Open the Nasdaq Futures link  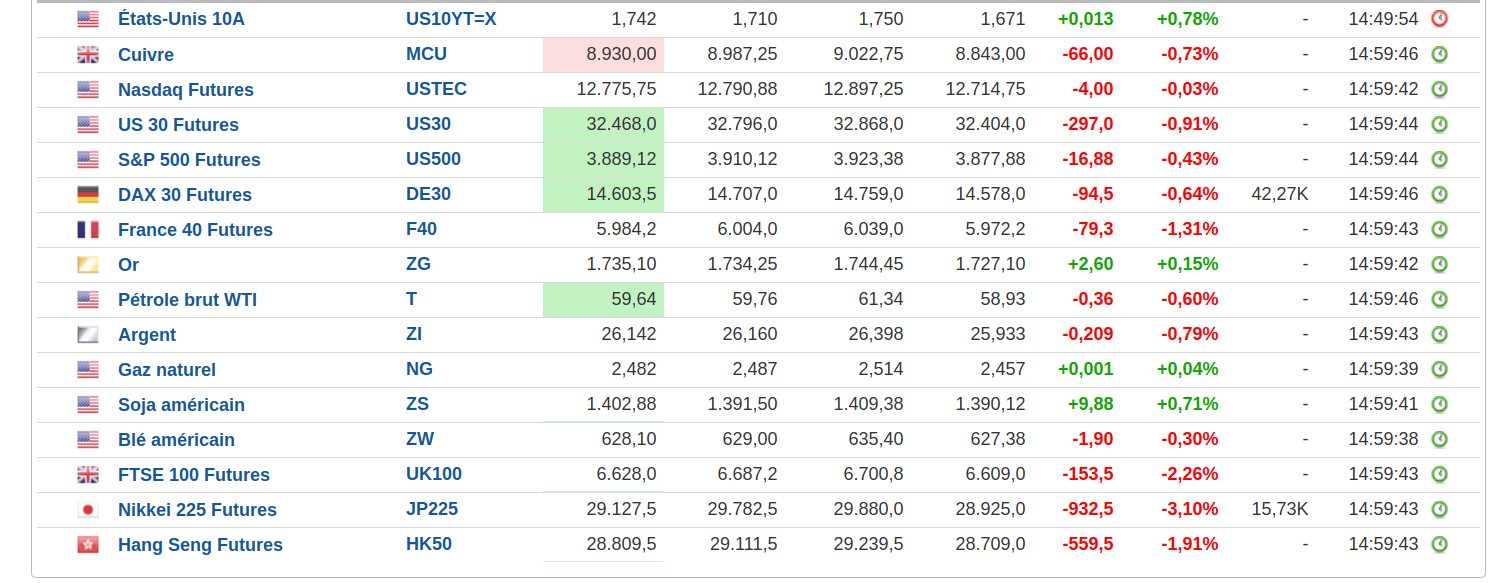coord(186,90)
